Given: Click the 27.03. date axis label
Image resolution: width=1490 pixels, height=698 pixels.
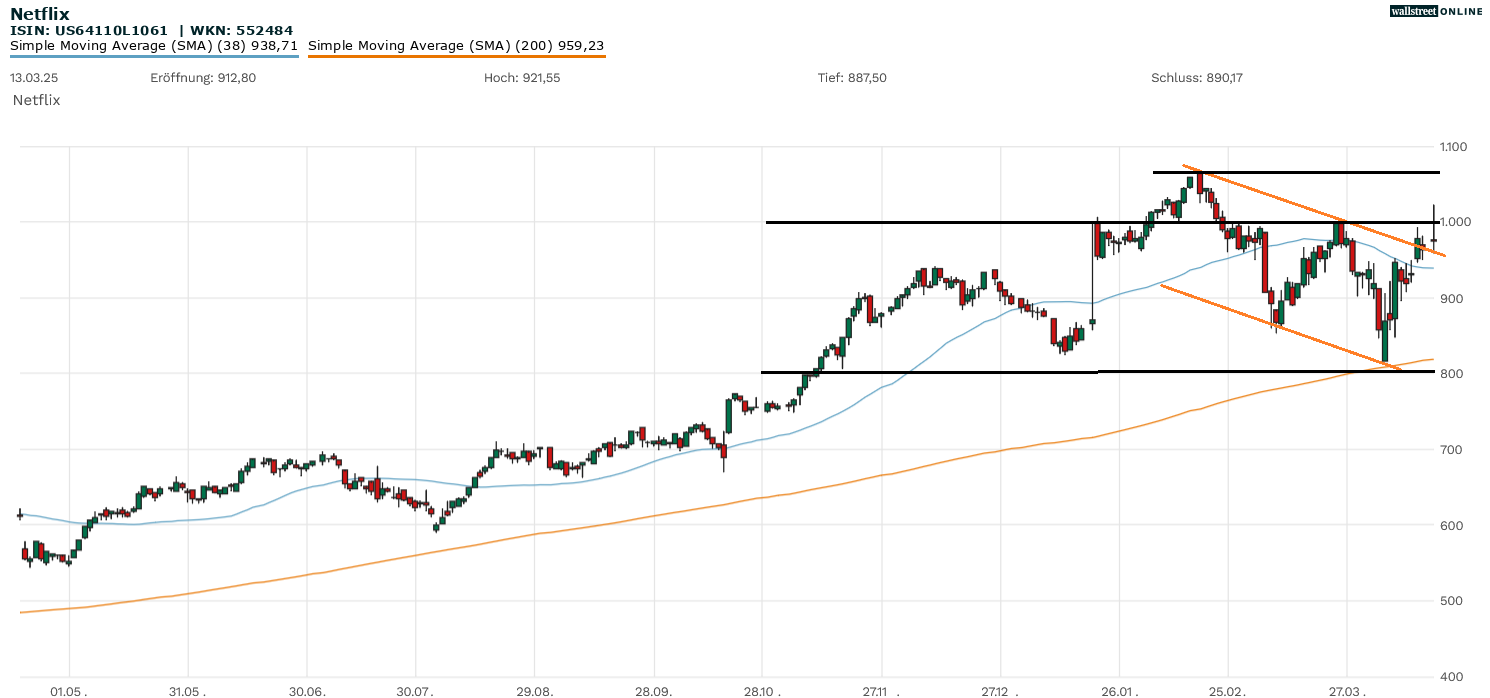Looking at the screenshot, I should (1346, 690).
